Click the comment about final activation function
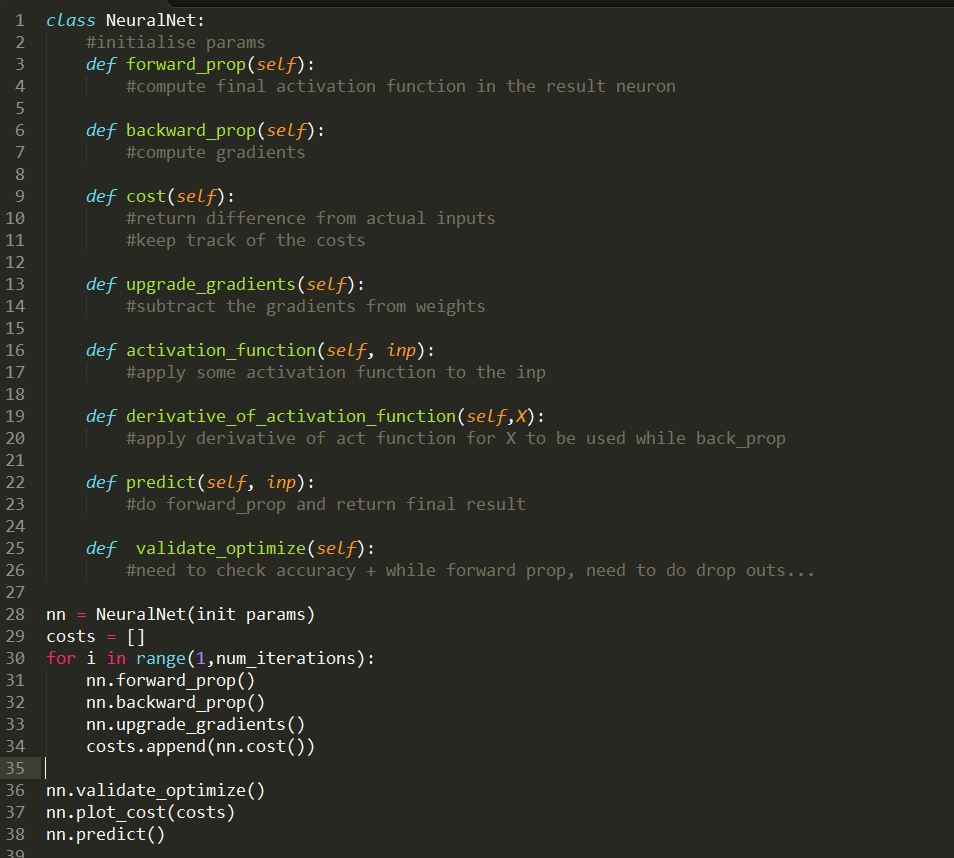Image resolution: width=954 pixels, height=858 pixels. click(x=400, y=86)
